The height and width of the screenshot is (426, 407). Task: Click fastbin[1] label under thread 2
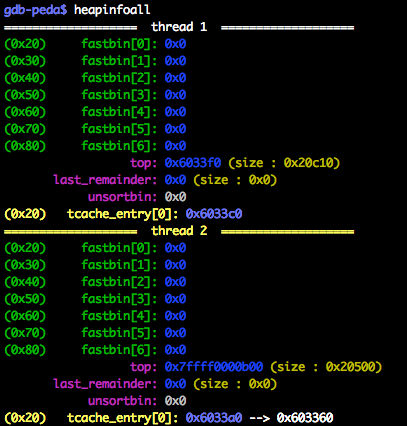click(x=119, y=265)
